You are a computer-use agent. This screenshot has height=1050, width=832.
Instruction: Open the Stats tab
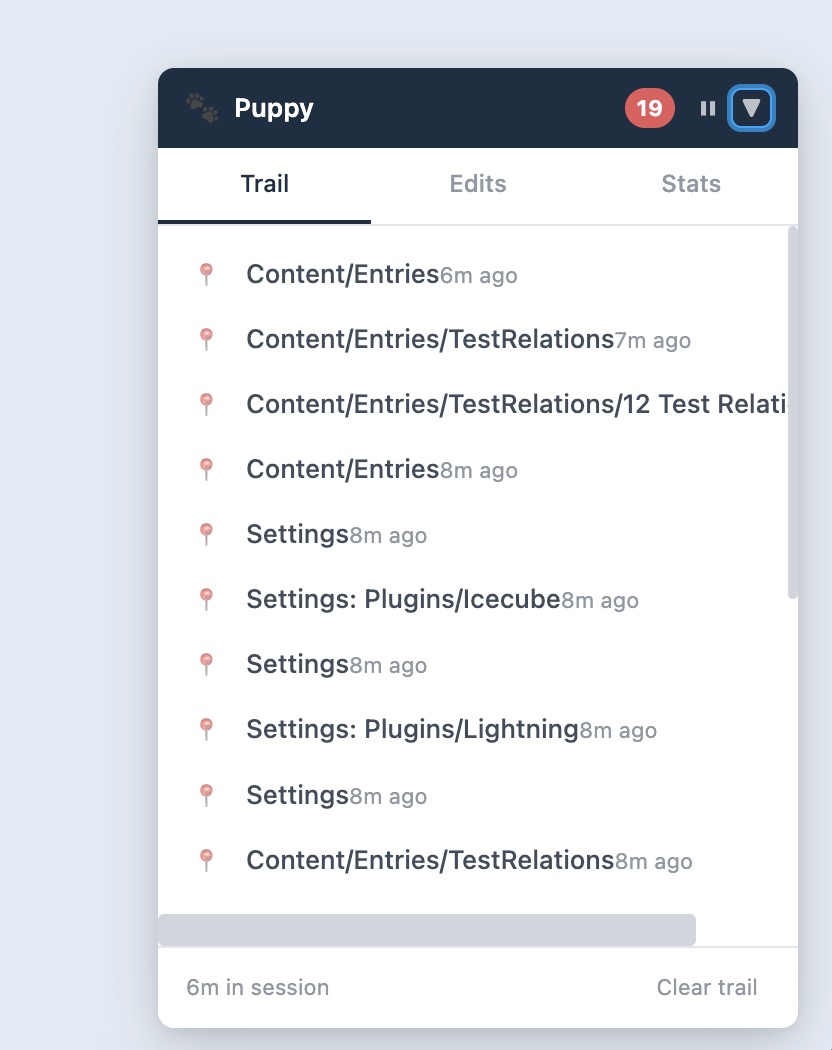[x=691, y=183]
